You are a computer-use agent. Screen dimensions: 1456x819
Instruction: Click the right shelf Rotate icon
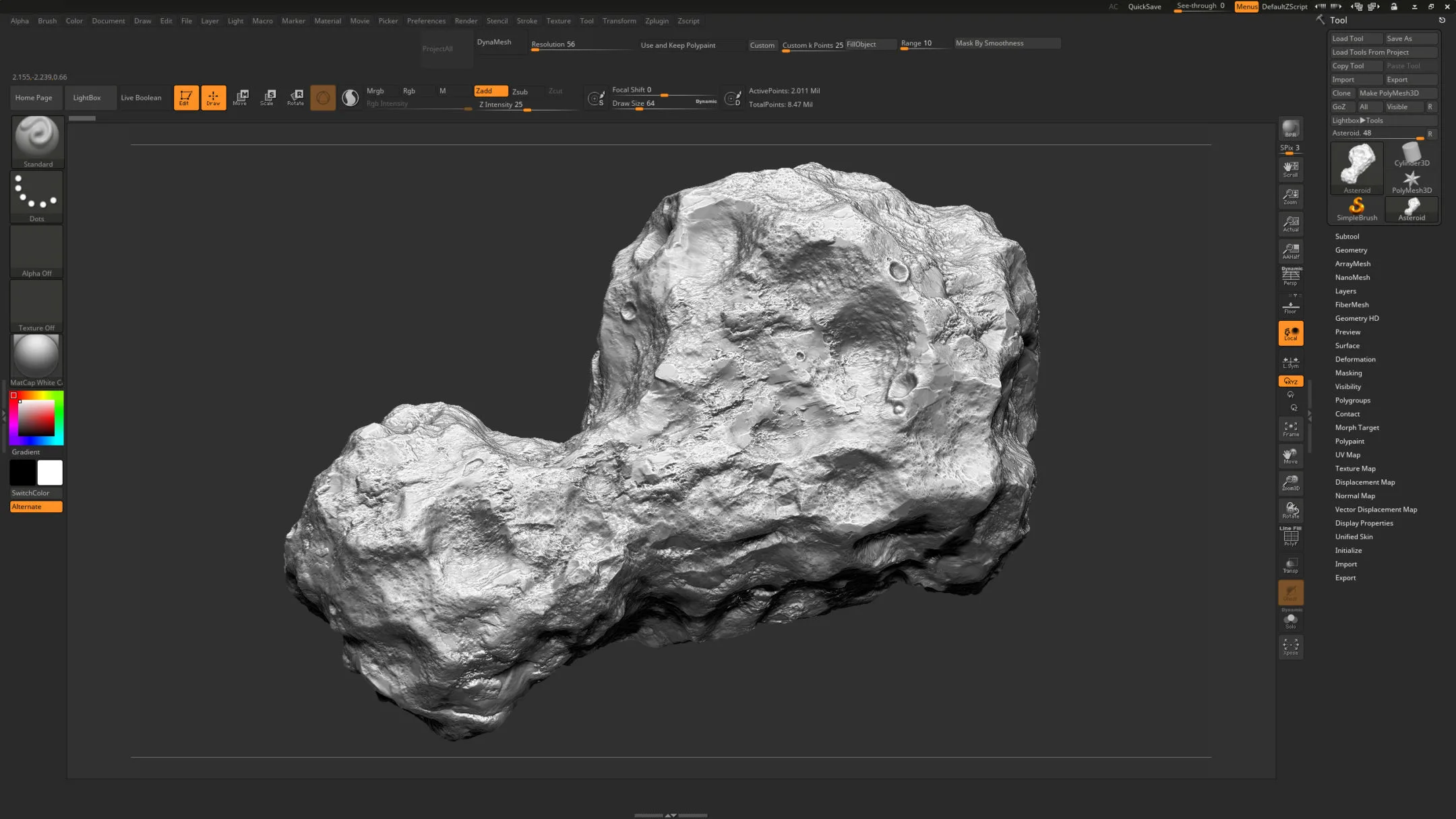click(x=1290, y=510)
